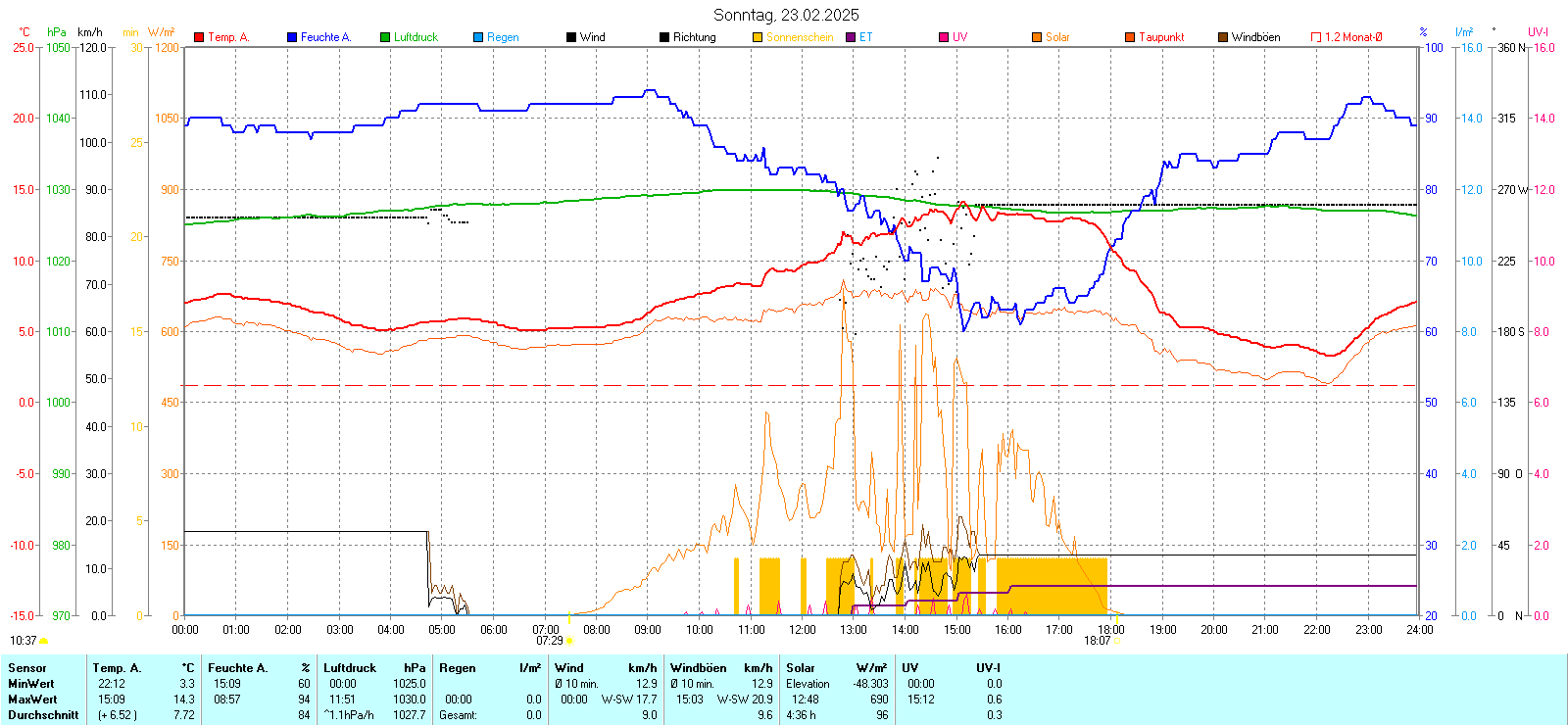Click the pink UV legend square

point(944,37)
